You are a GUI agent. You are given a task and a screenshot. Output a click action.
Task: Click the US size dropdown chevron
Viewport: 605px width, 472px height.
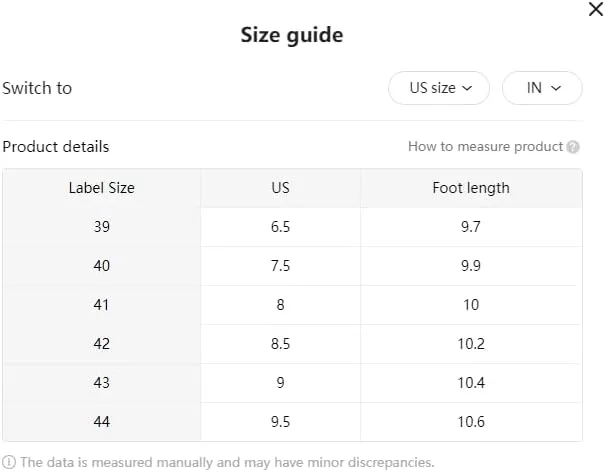[467, 88]
